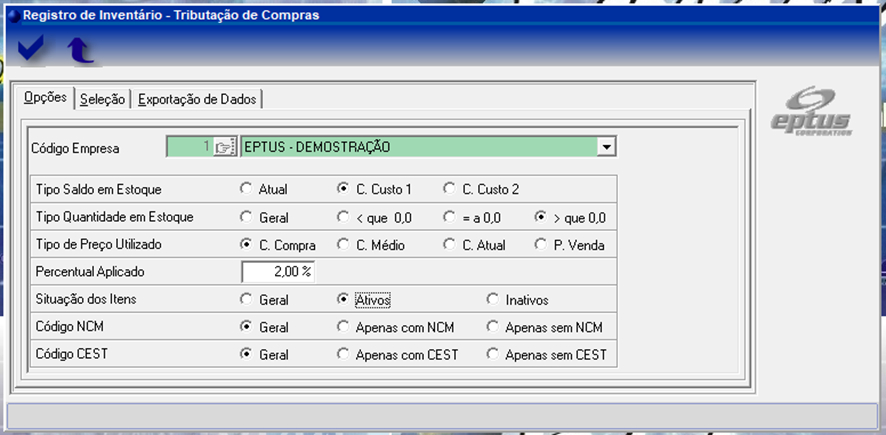Select C. Médio price type
886x435 pixels.
pos(345,244)
